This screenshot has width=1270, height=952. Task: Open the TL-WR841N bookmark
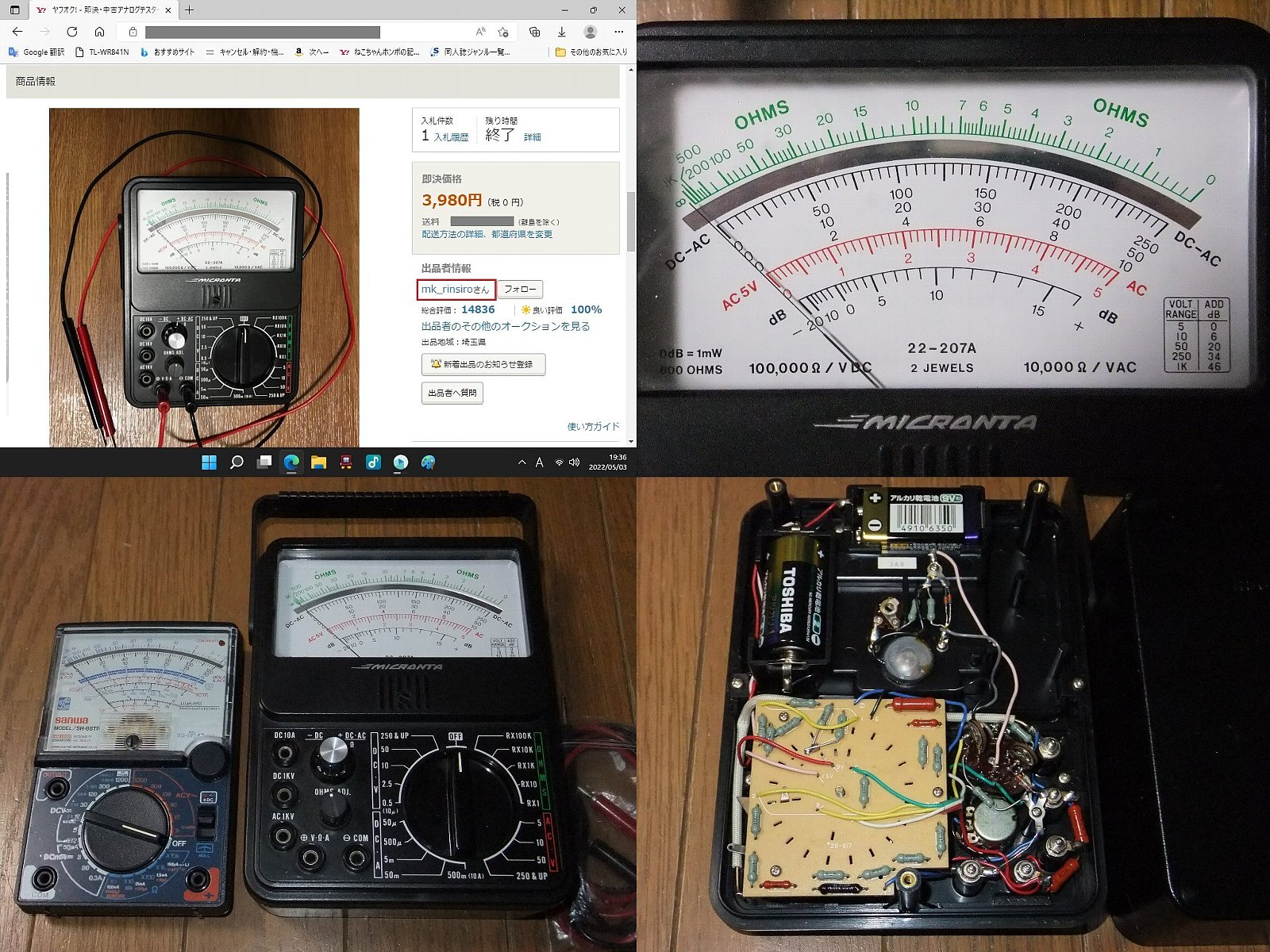(x=102, y=52)
